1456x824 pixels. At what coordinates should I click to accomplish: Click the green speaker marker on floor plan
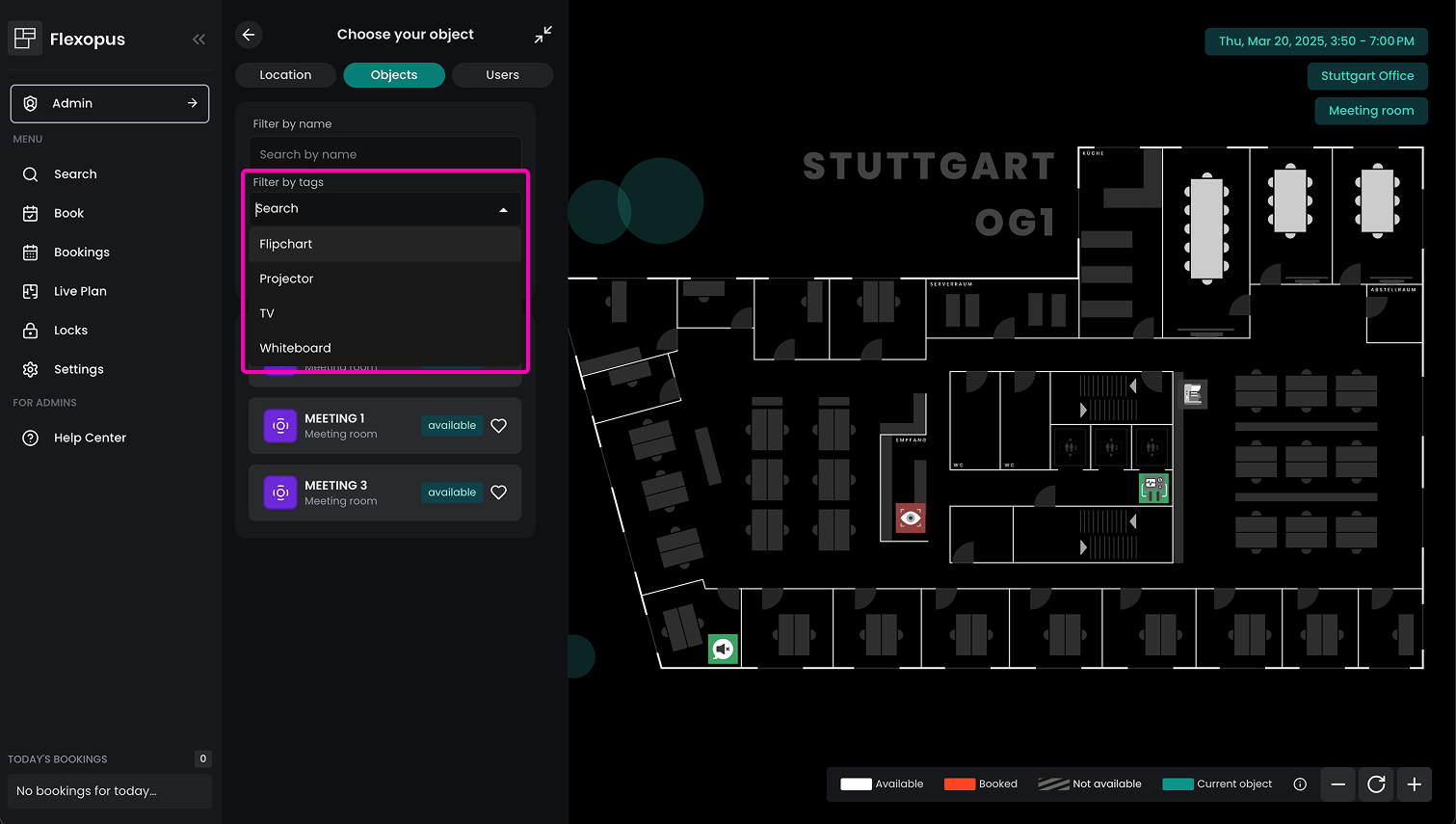(723, 650)
